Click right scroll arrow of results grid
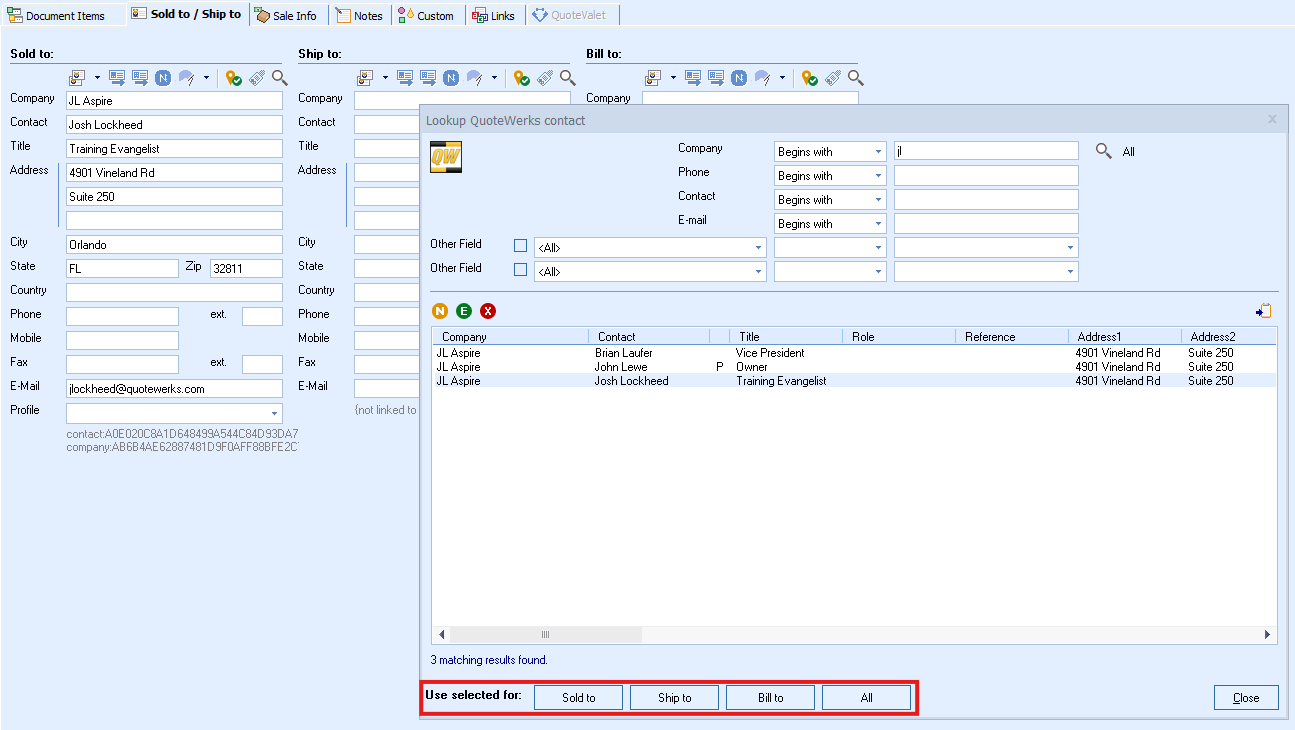The height and width of the screenshot is (730, 1295). coord(1268,634)
